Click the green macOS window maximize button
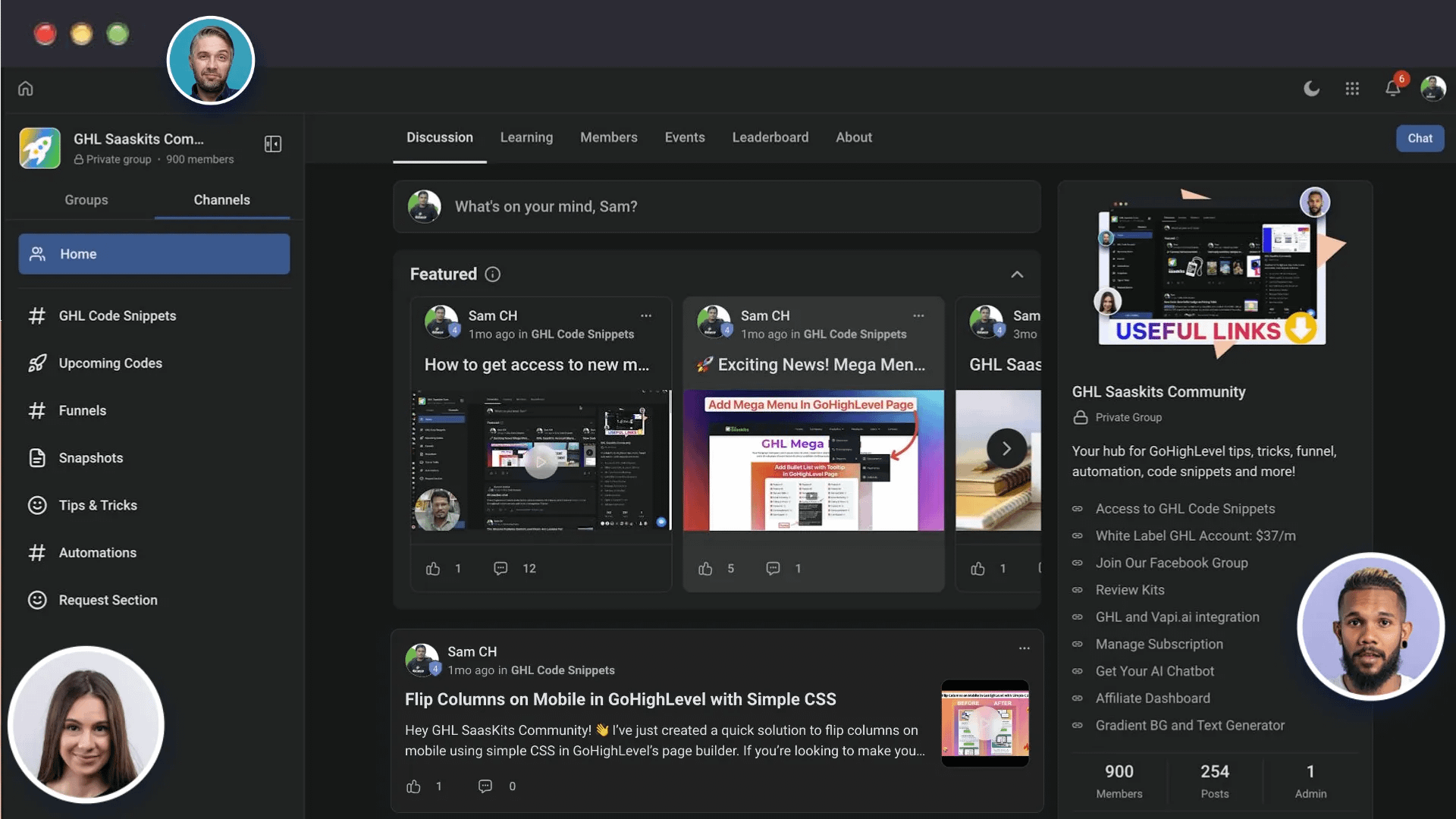This screenshot has height=819, width=1456. click(118, 33)
